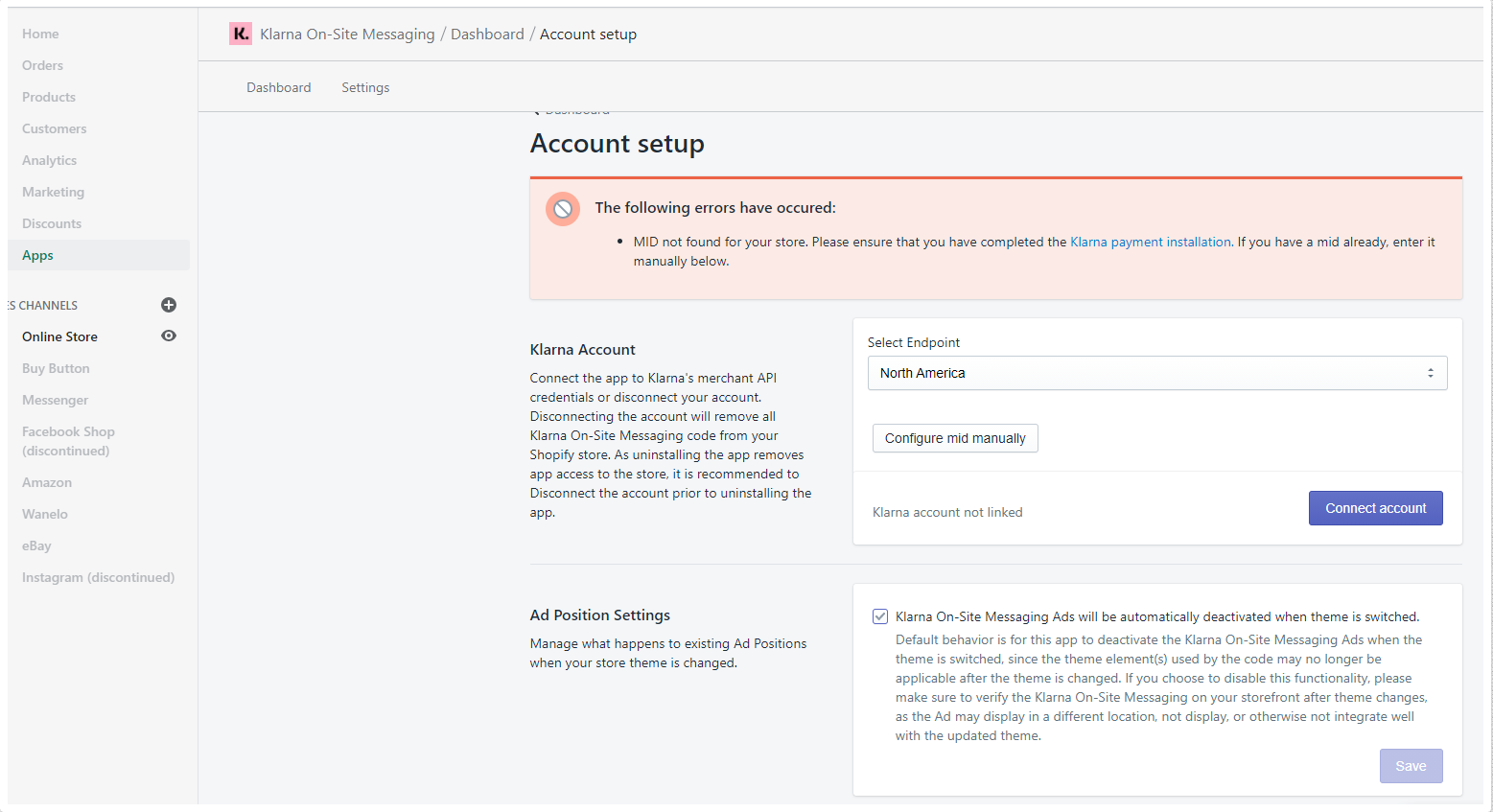Click the 'Klarna Account' section heading
This screenshot has width=1493, height=812.
[x=583, y=350]
